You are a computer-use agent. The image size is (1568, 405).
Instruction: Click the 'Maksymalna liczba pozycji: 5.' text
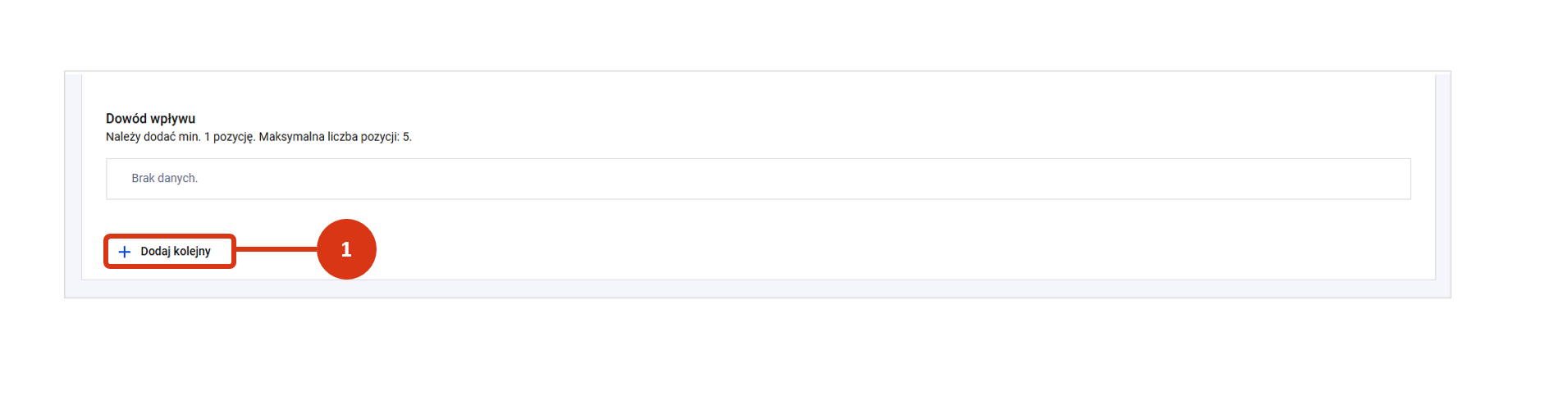tap(335, 137)
